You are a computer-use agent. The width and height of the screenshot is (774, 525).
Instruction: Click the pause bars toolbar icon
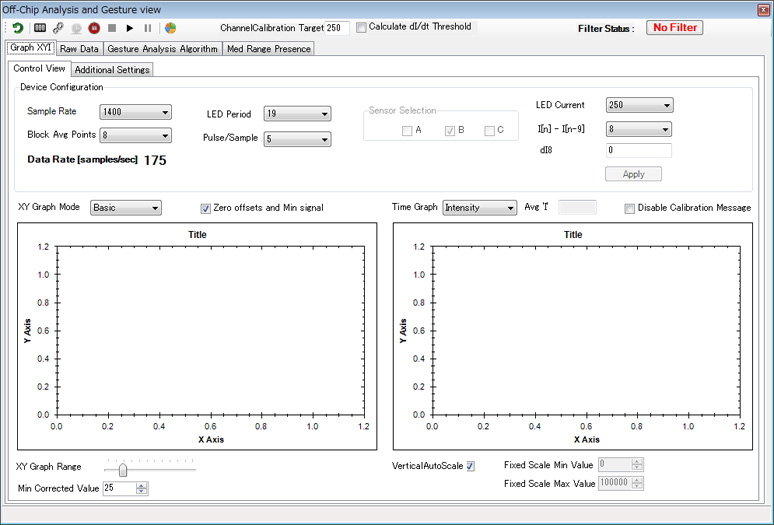point(148,28)
